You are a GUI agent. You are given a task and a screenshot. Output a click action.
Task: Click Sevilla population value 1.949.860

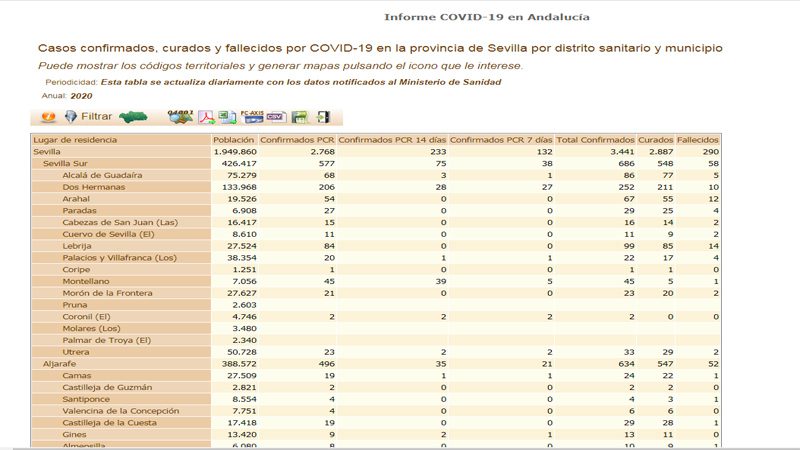(x=235, y=152)
